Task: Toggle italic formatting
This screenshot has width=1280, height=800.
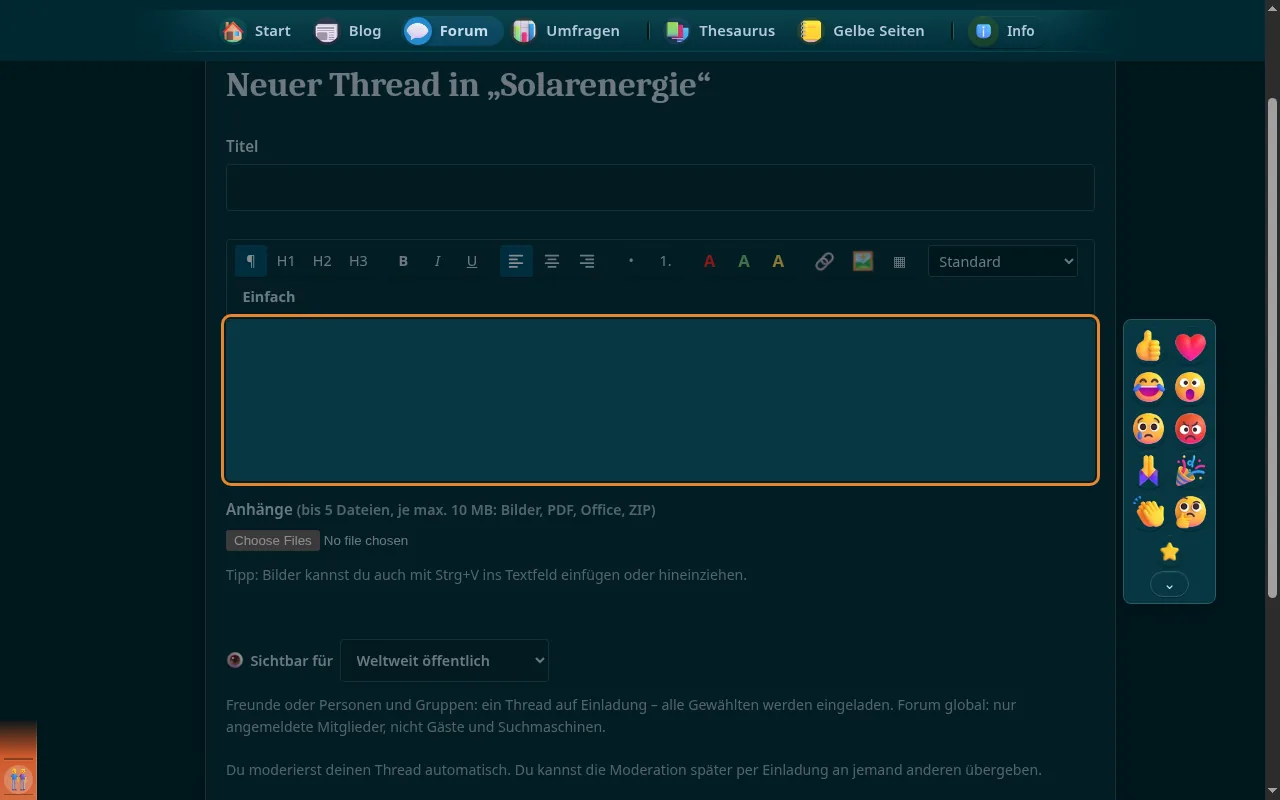Action: (437, 261)
